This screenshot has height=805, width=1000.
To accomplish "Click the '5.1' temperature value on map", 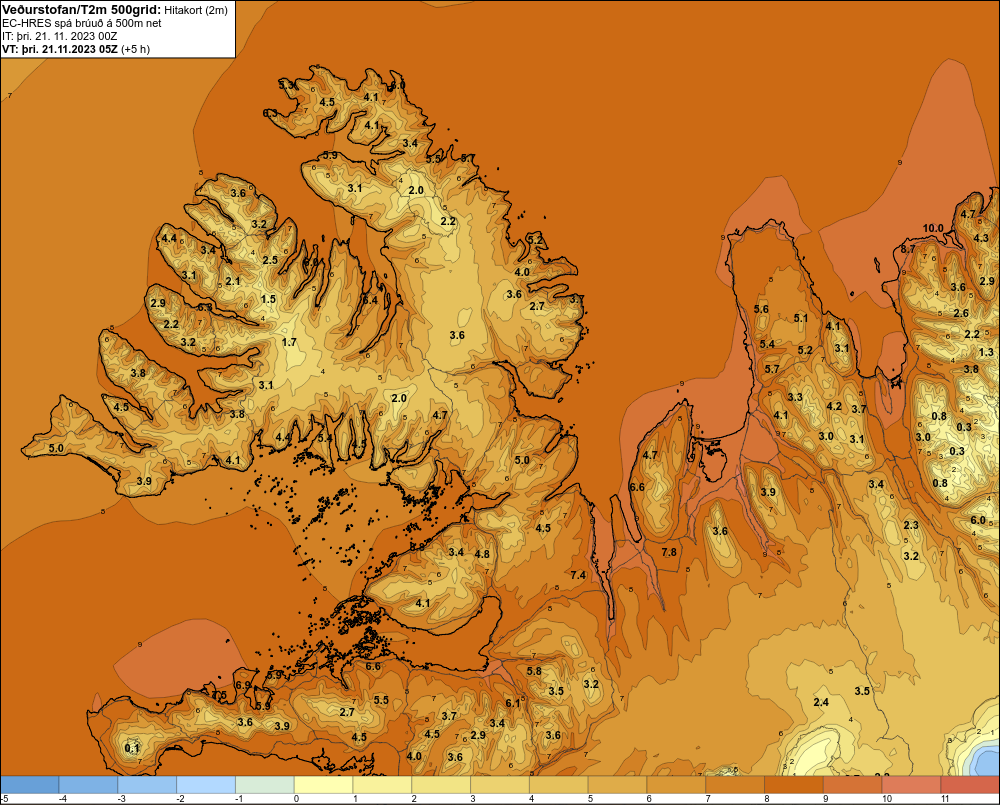I will (x=800, y=318).
